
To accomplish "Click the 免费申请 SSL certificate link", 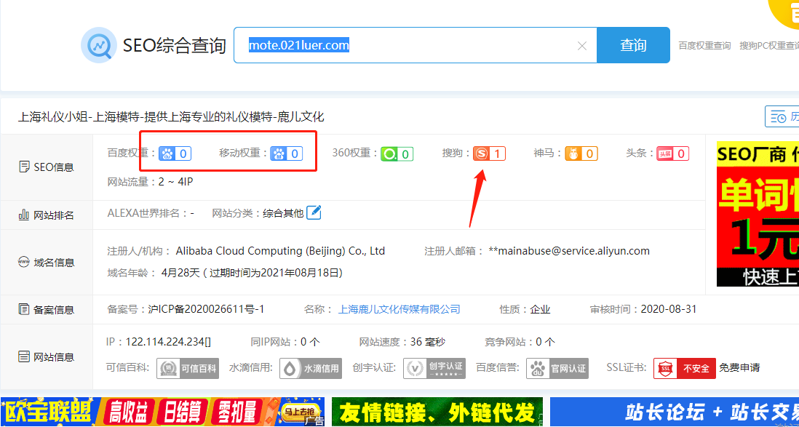I will 739,368.
